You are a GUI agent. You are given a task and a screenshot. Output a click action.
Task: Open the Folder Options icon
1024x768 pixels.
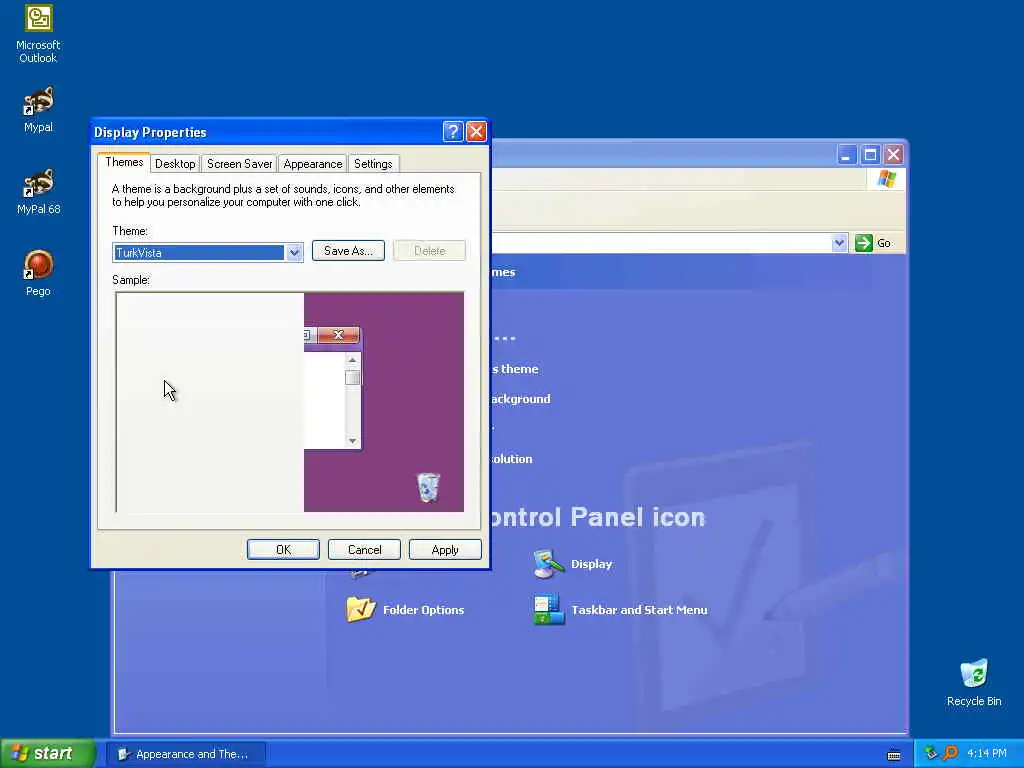tap(361, 609)
